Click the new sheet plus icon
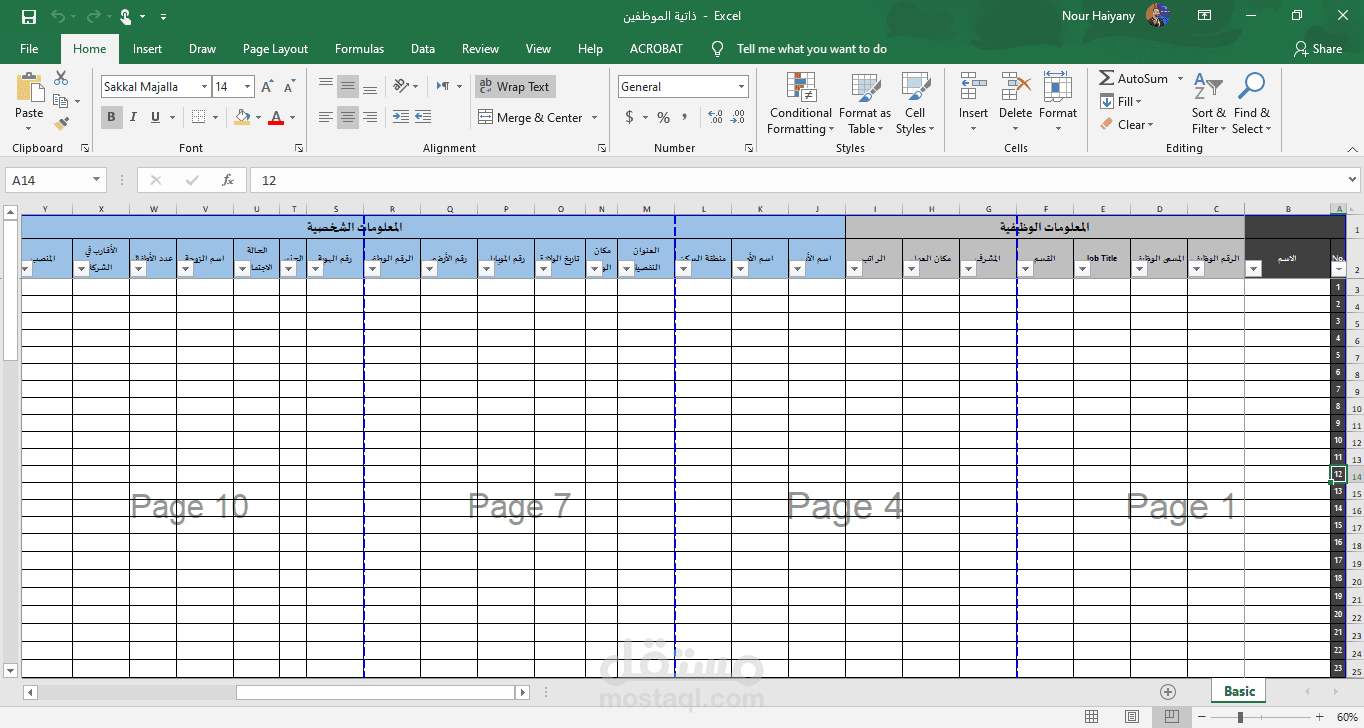The height and width of the screenshot is (728, 1364). (1167, 692)
